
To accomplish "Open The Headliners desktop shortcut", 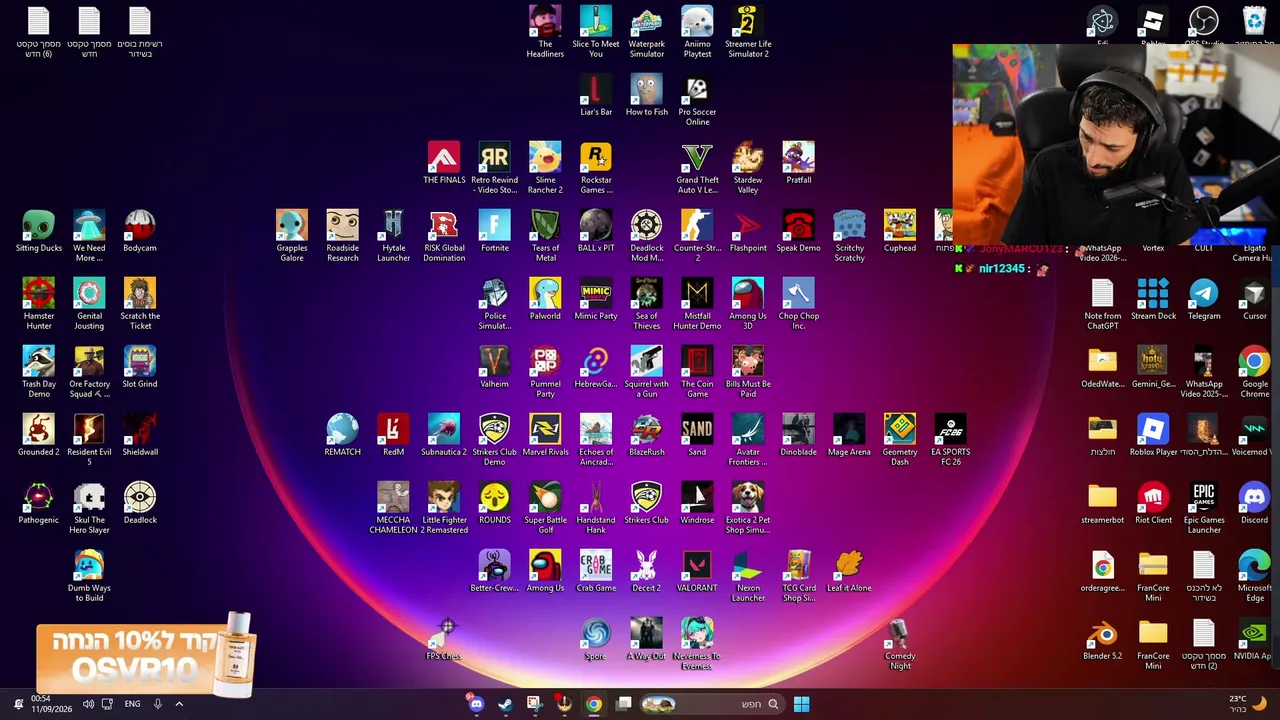I will point(545,32).
